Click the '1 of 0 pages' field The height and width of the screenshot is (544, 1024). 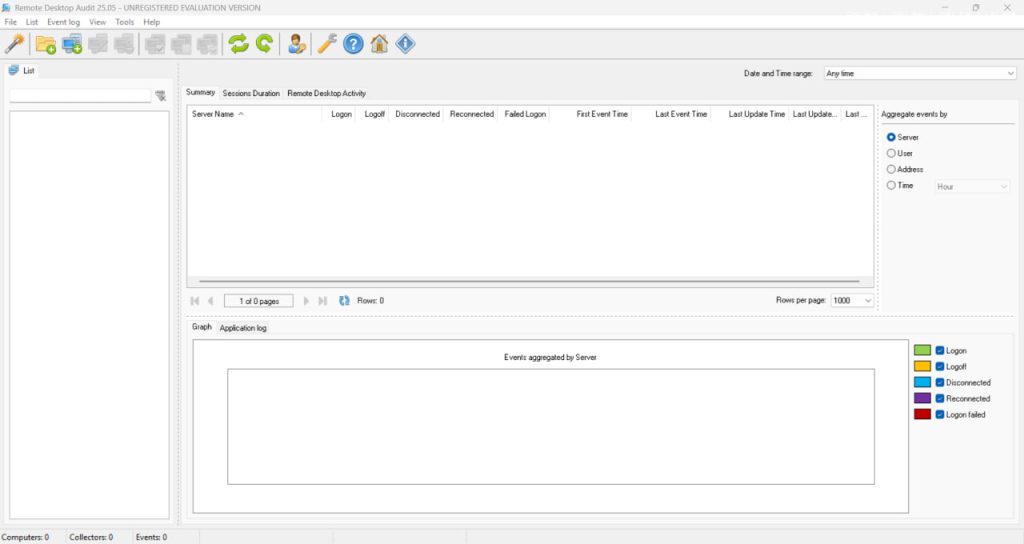coord(259,301)
